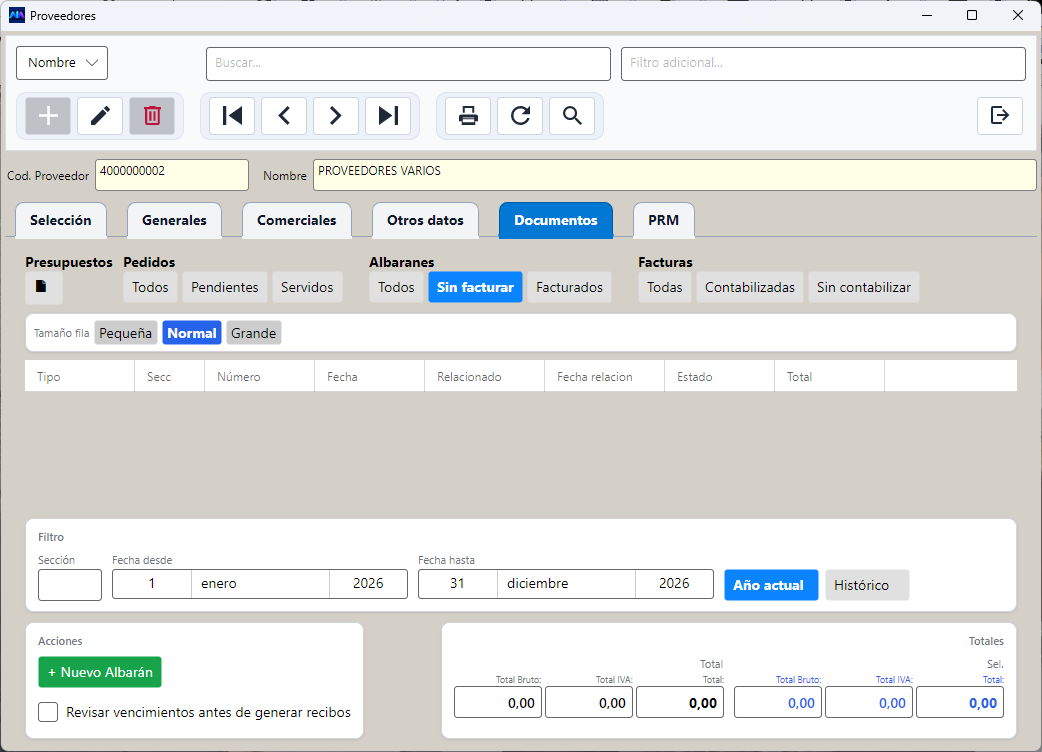1042x752 pixels.
Task: Click the blue Sel. Total Bruto value box
Action: (x=778, y=702)
